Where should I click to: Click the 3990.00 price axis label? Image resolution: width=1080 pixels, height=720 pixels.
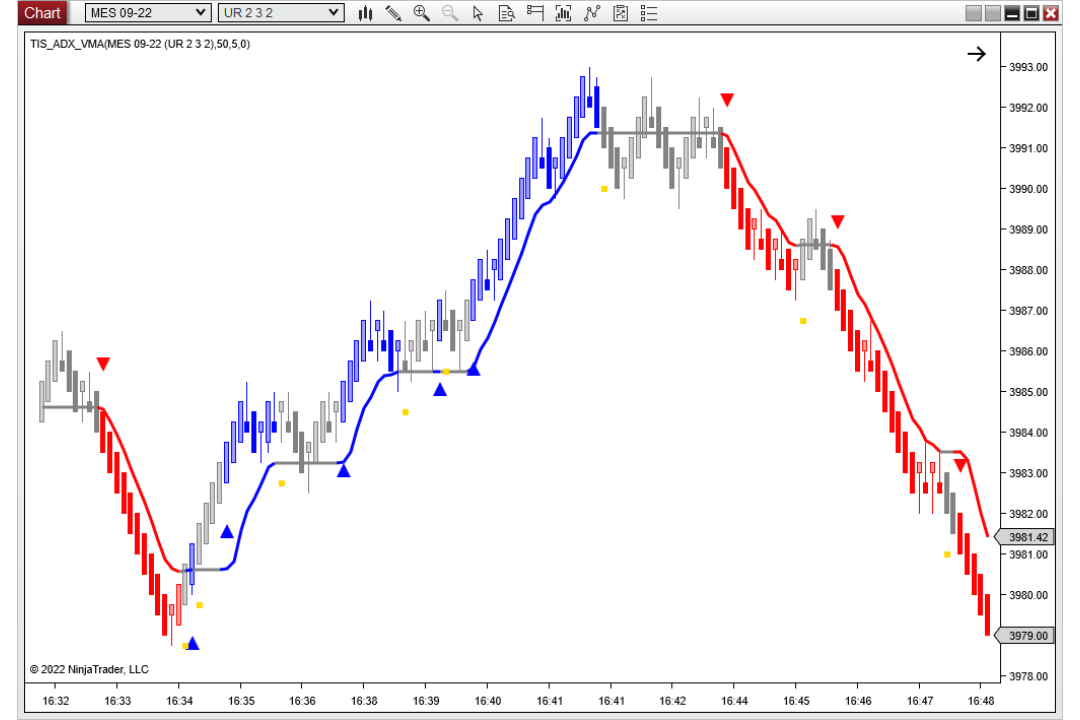1028,189
